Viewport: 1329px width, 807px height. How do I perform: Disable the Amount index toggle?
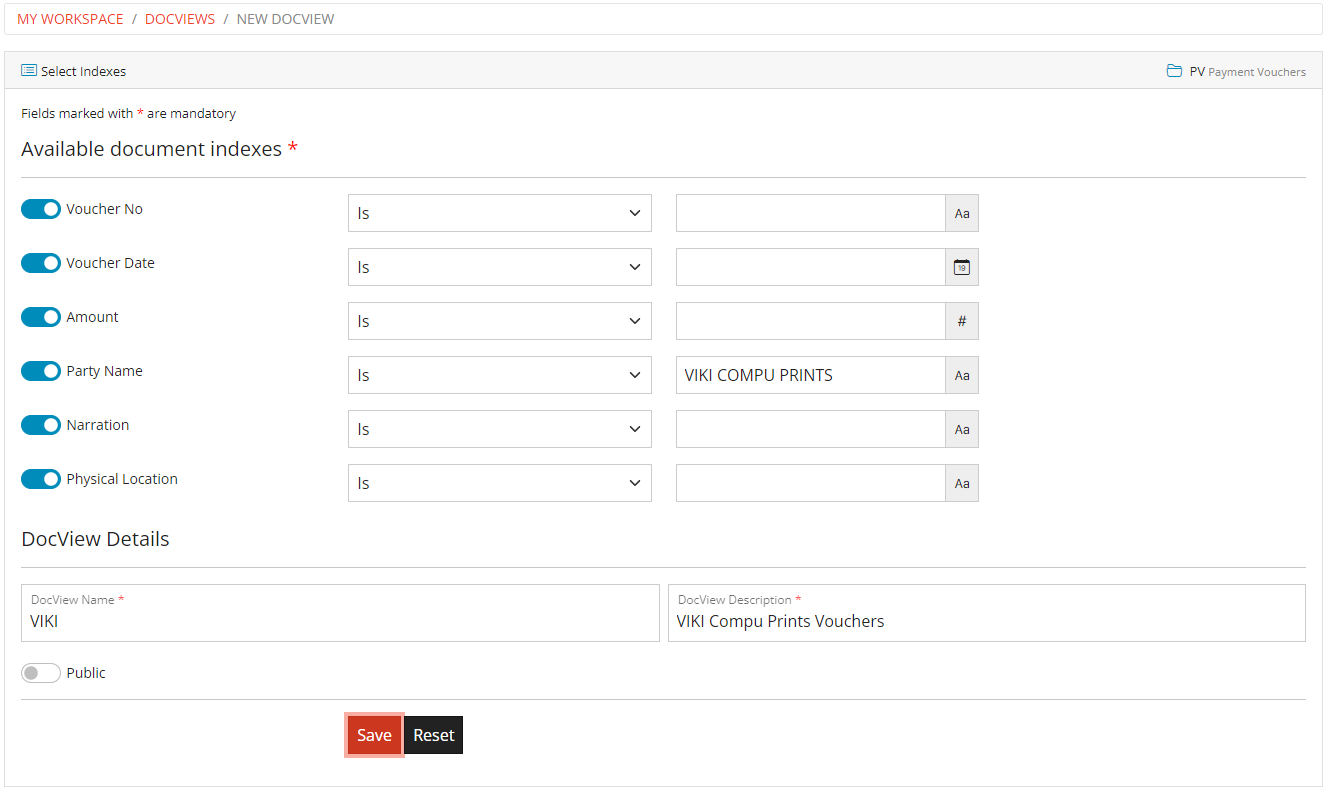click(x=41, y=317)
